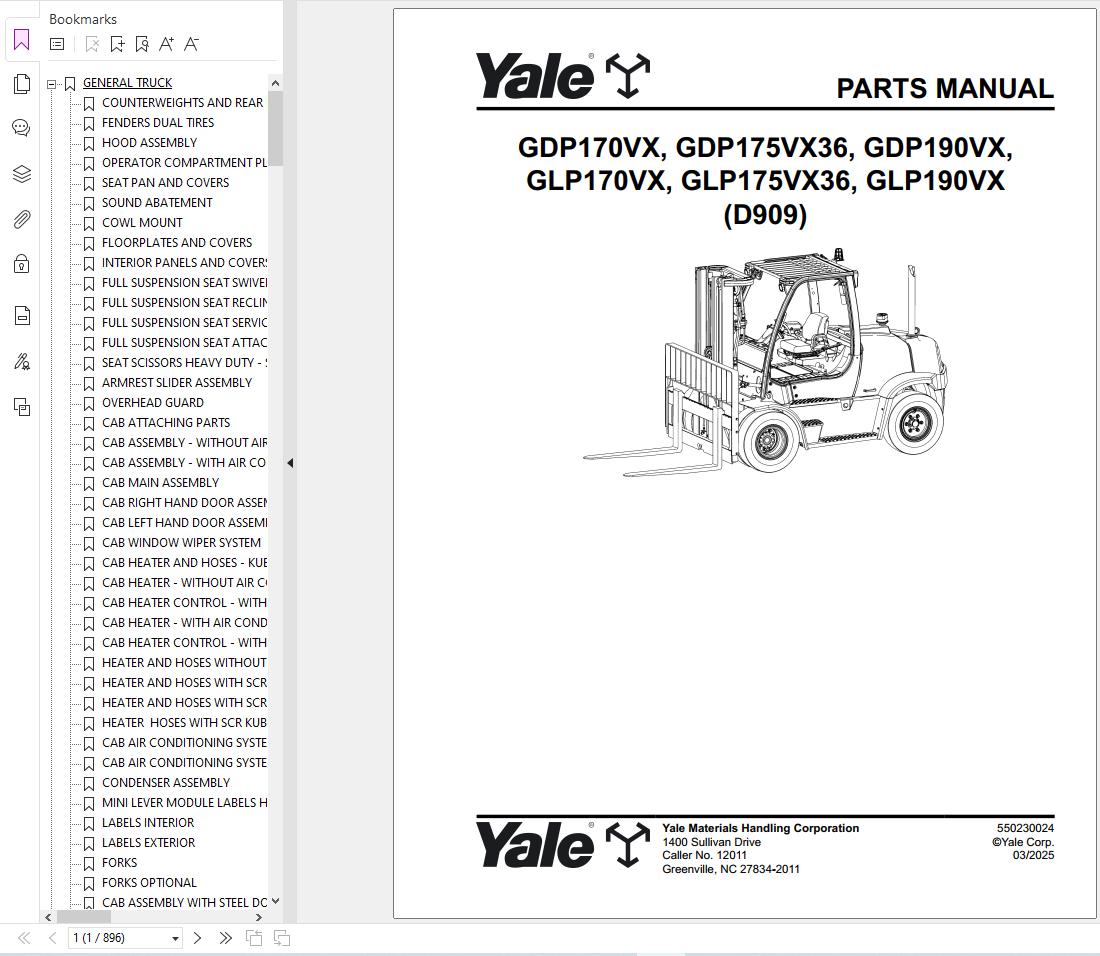
Task: Open the Comments panel
Action: 21,127
